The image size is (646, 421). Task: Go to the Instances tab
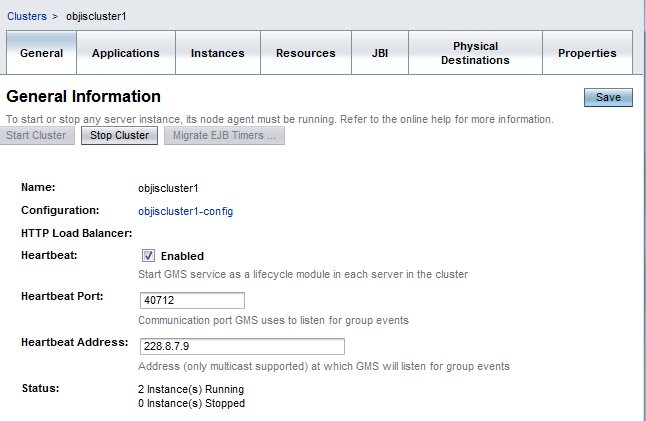(x=217, y=53)
